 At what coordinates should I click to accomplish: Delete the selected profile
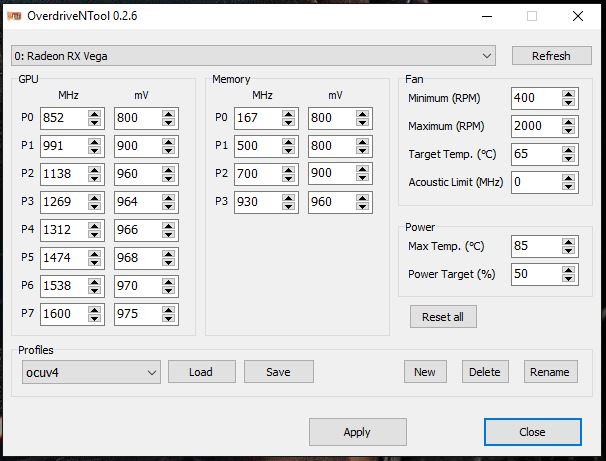(485, 372)
